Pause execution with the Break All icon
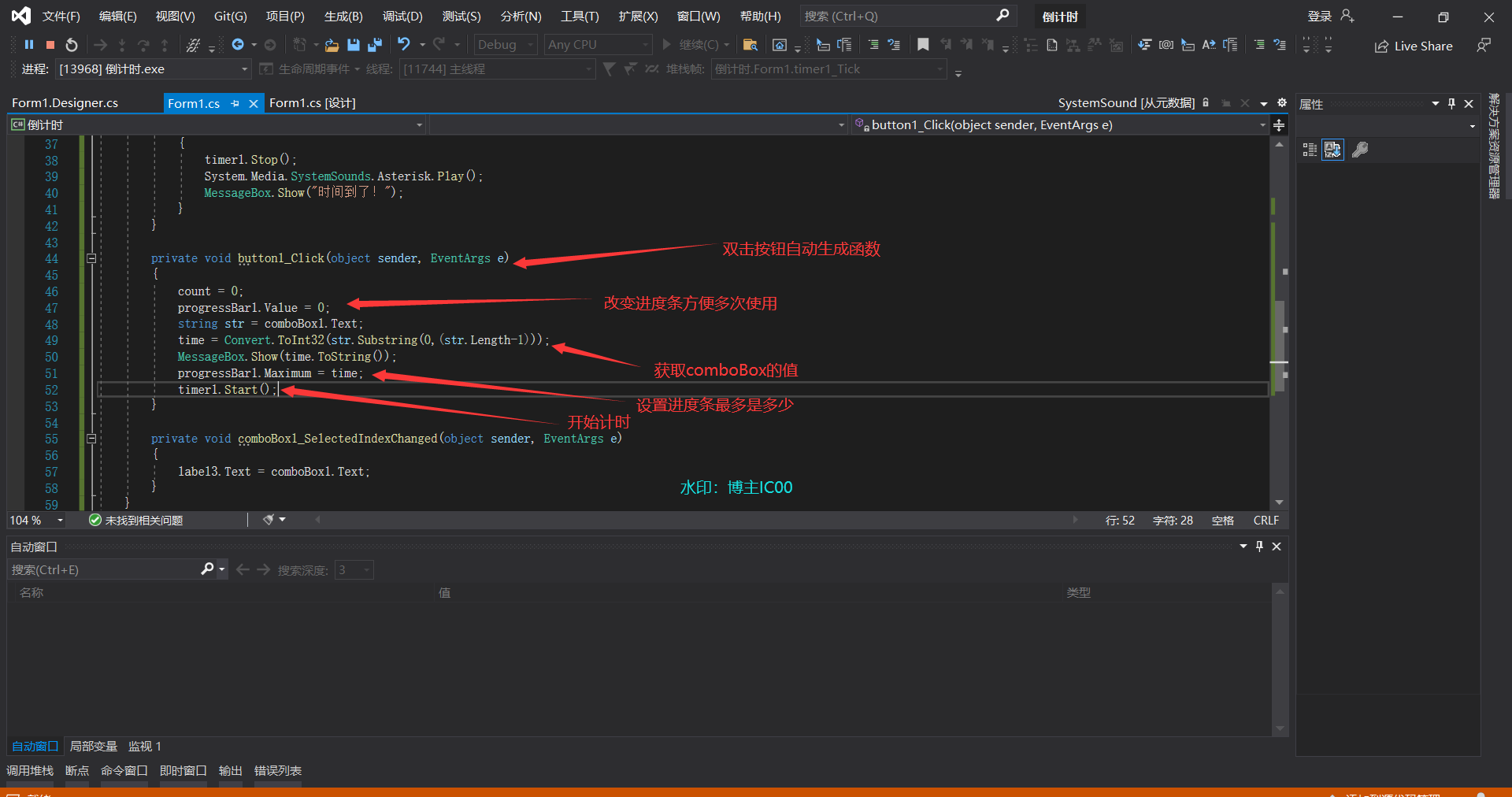The height and width of the screenshot is (797, 1512). (x=30, y=44)
